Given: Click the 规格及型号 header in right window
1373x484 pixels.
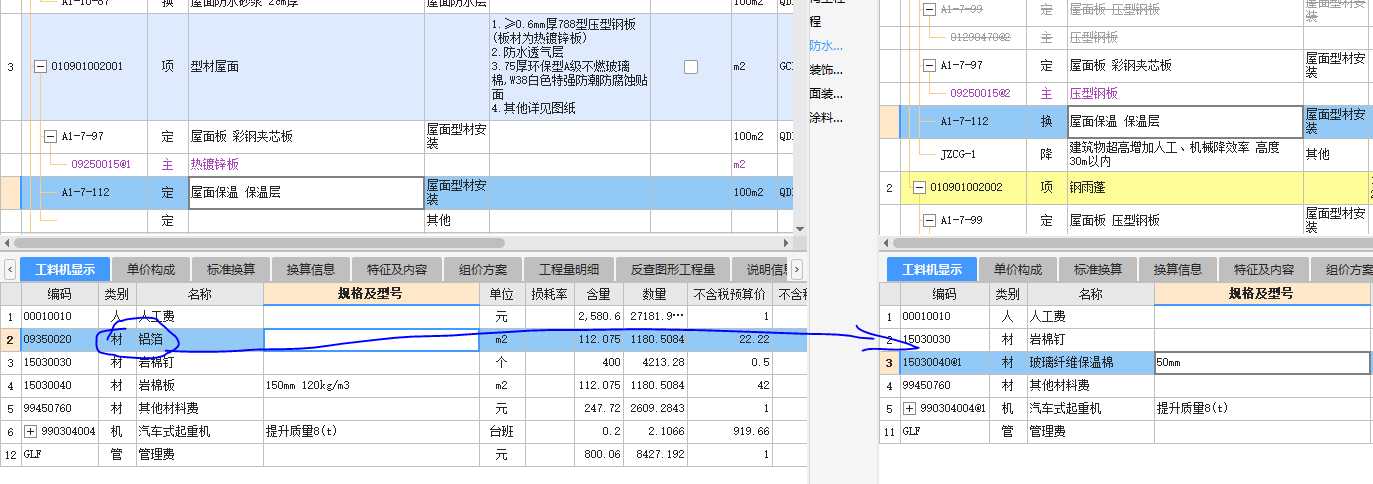Looking at the screenshot, I should point(1261,294).
